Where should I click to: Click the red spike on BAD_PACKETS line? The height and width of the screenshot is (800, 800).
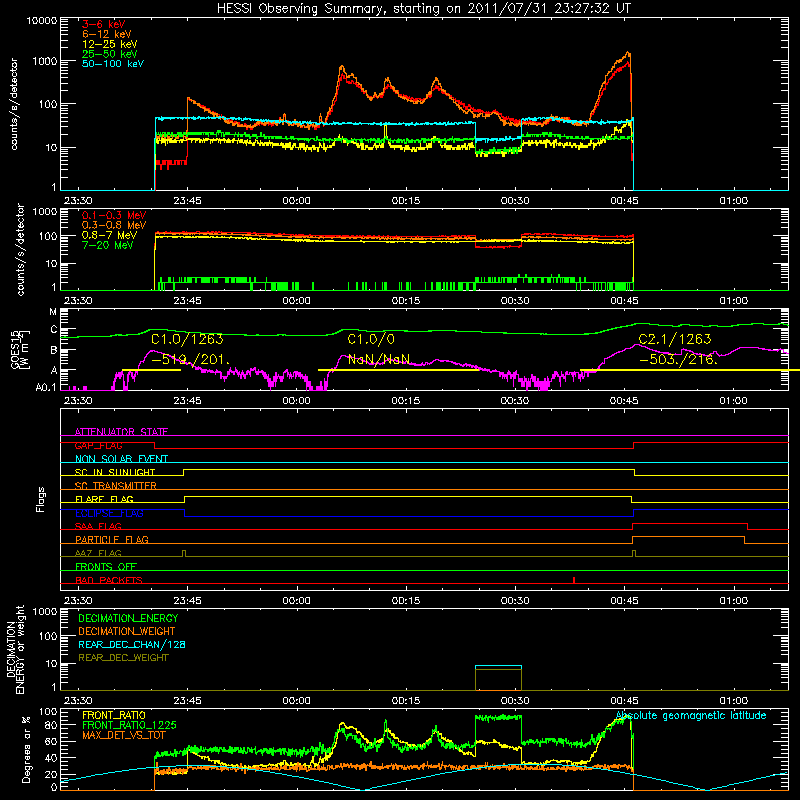click(x=574, y=580)
